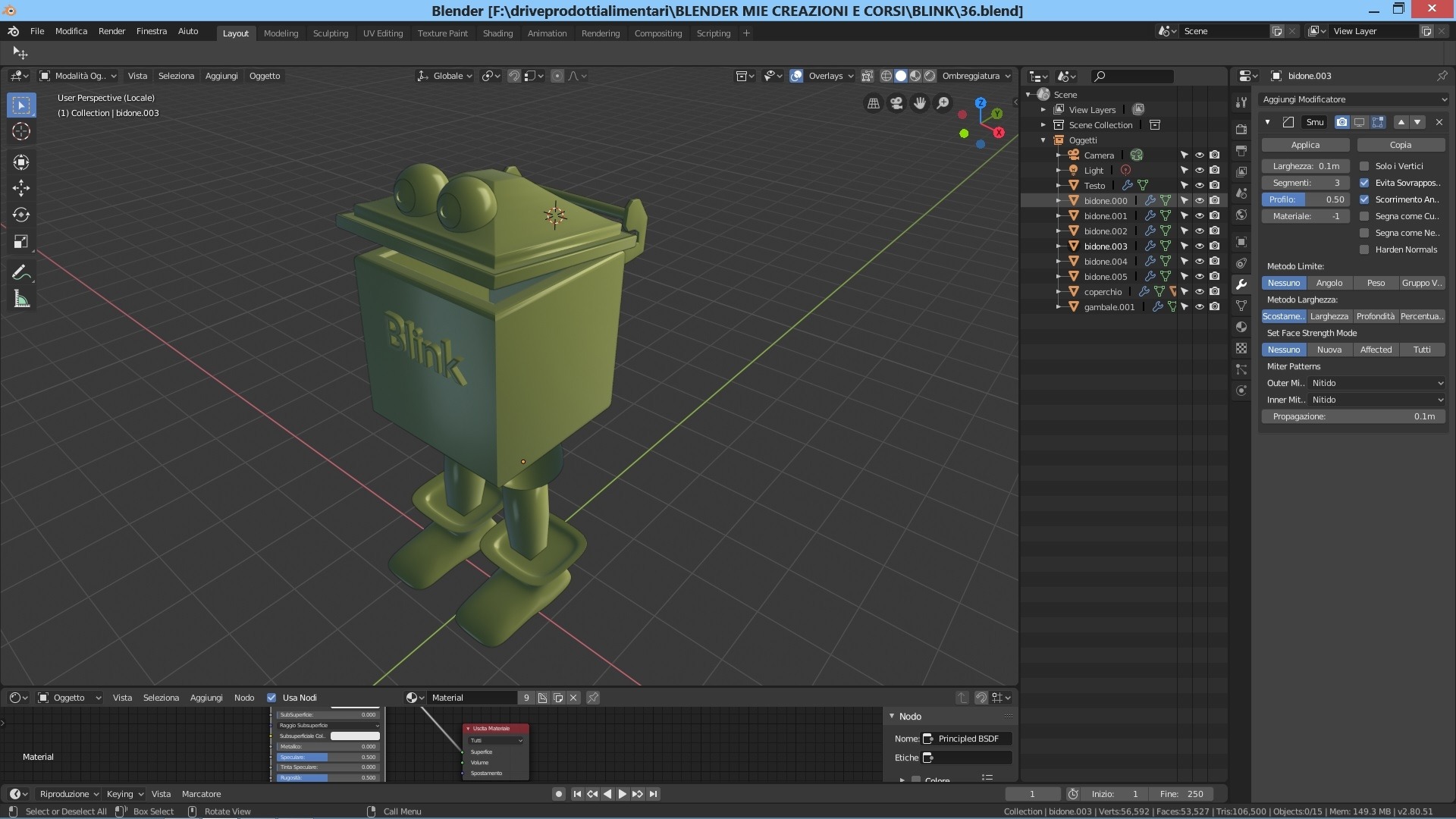This screenshot has height=819, width=1456.
Task: Expand the View Layers tree item
Action: tap(1043, 109)
